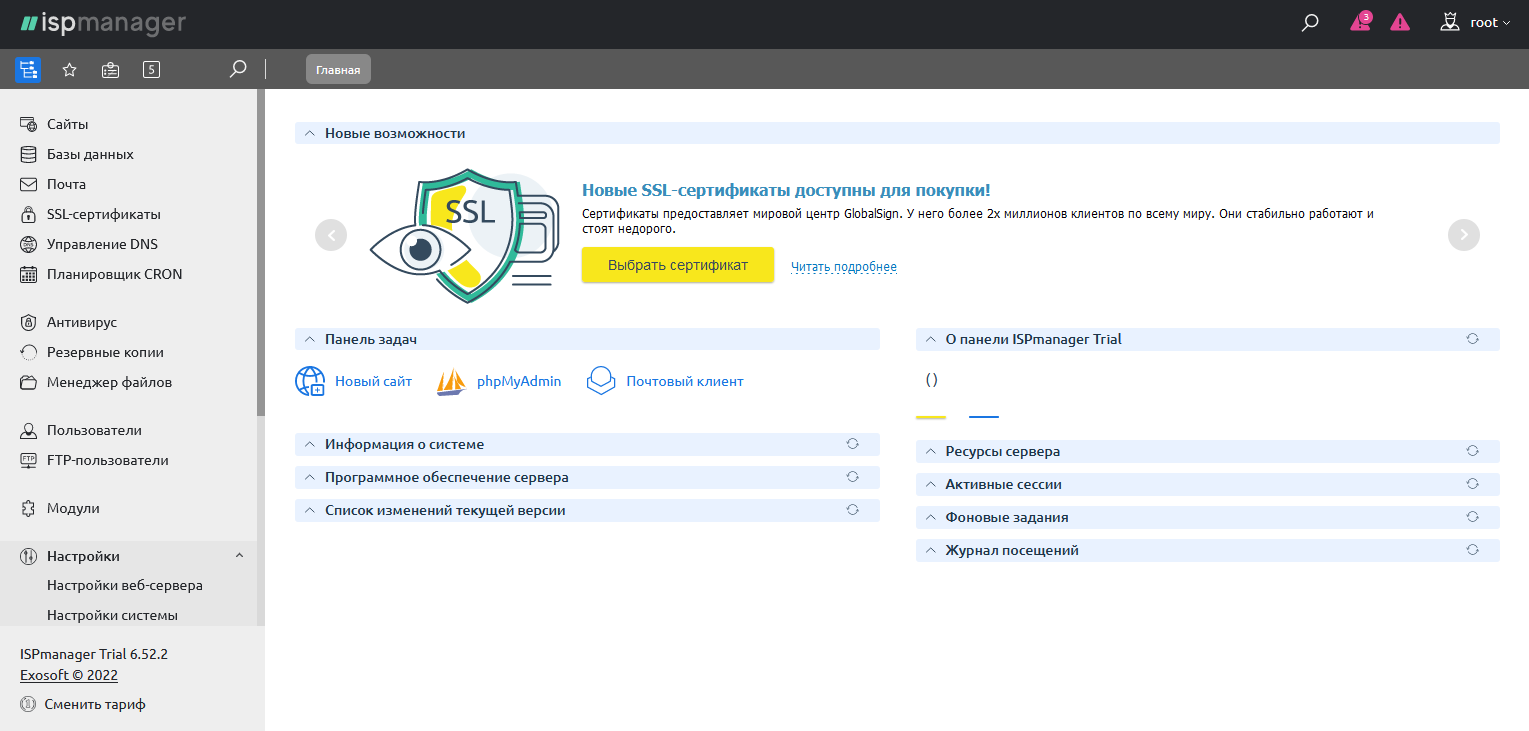Screen dimensions: 1529x731
Task: Open Модули in the sidebar
Action: pos(73,508)
